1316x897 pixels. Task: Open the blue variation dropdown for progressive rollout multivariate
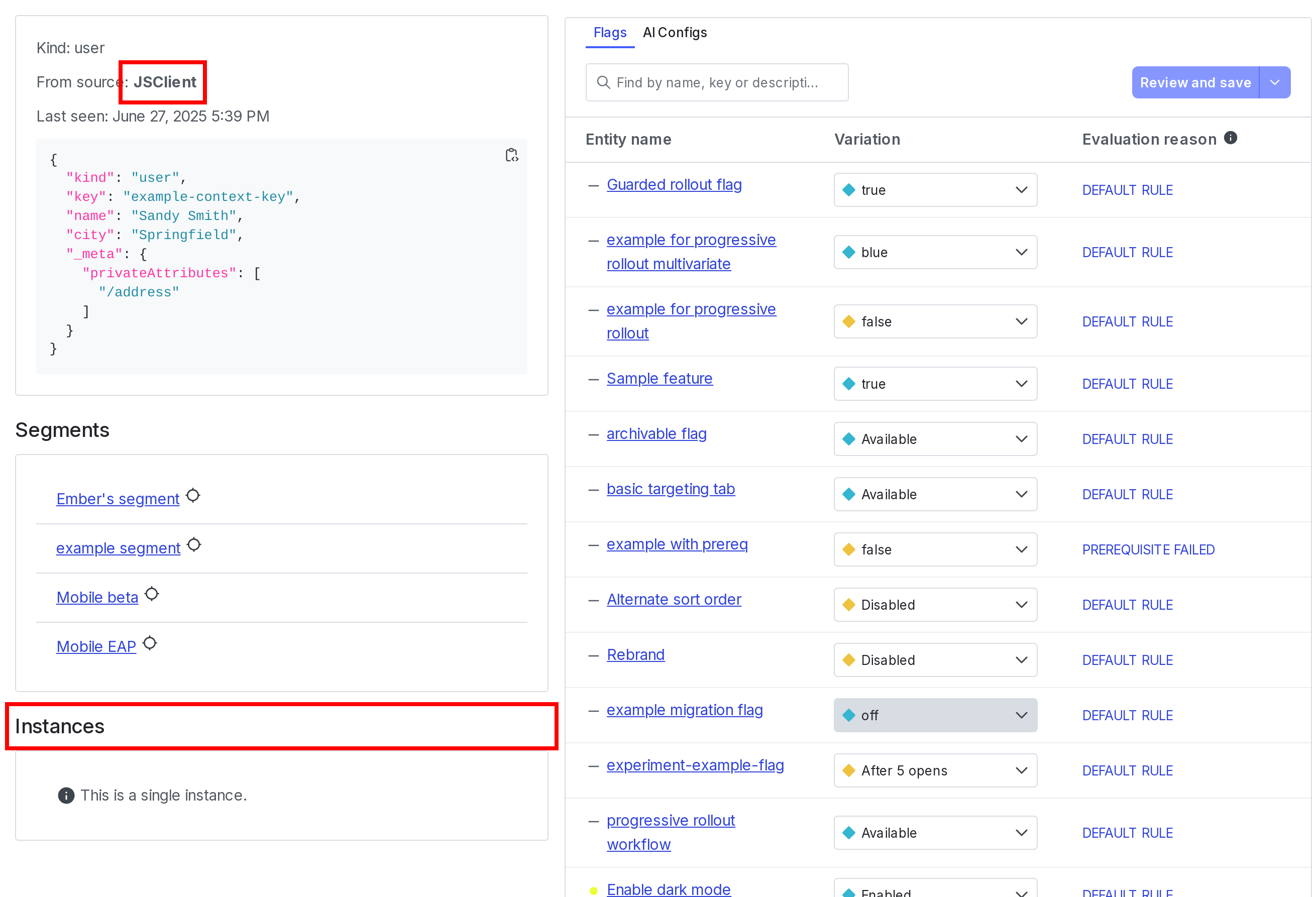[x=935, y=253]
